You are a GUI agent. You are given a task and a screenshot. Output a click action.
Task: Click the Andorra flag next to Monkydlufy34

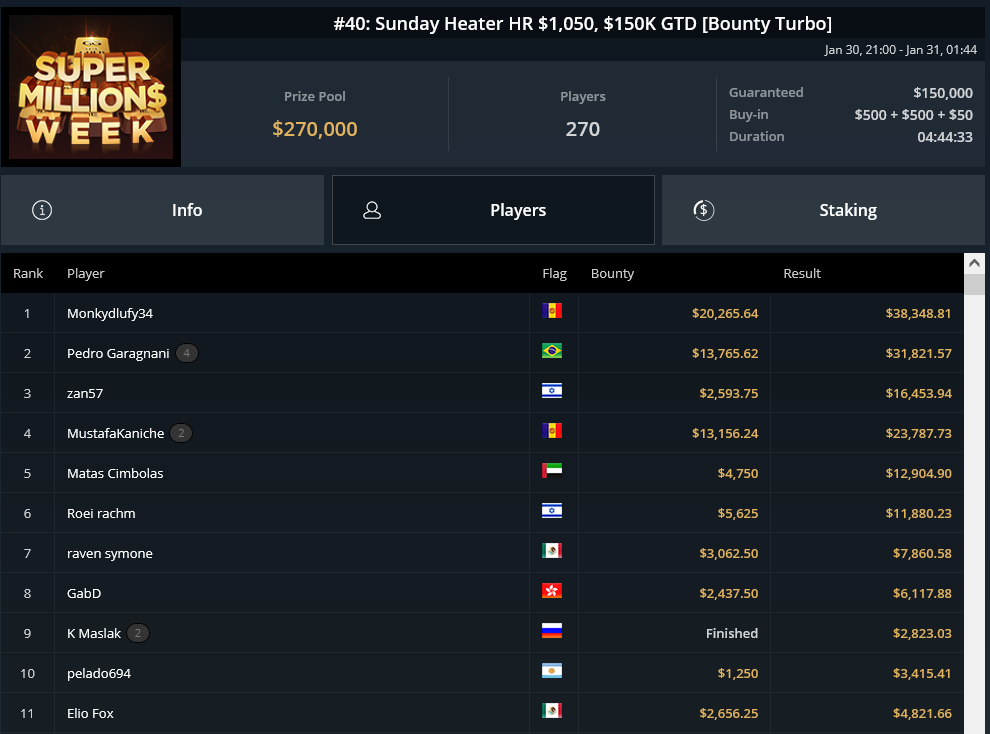pyautogui.click(x=552, y=311)
